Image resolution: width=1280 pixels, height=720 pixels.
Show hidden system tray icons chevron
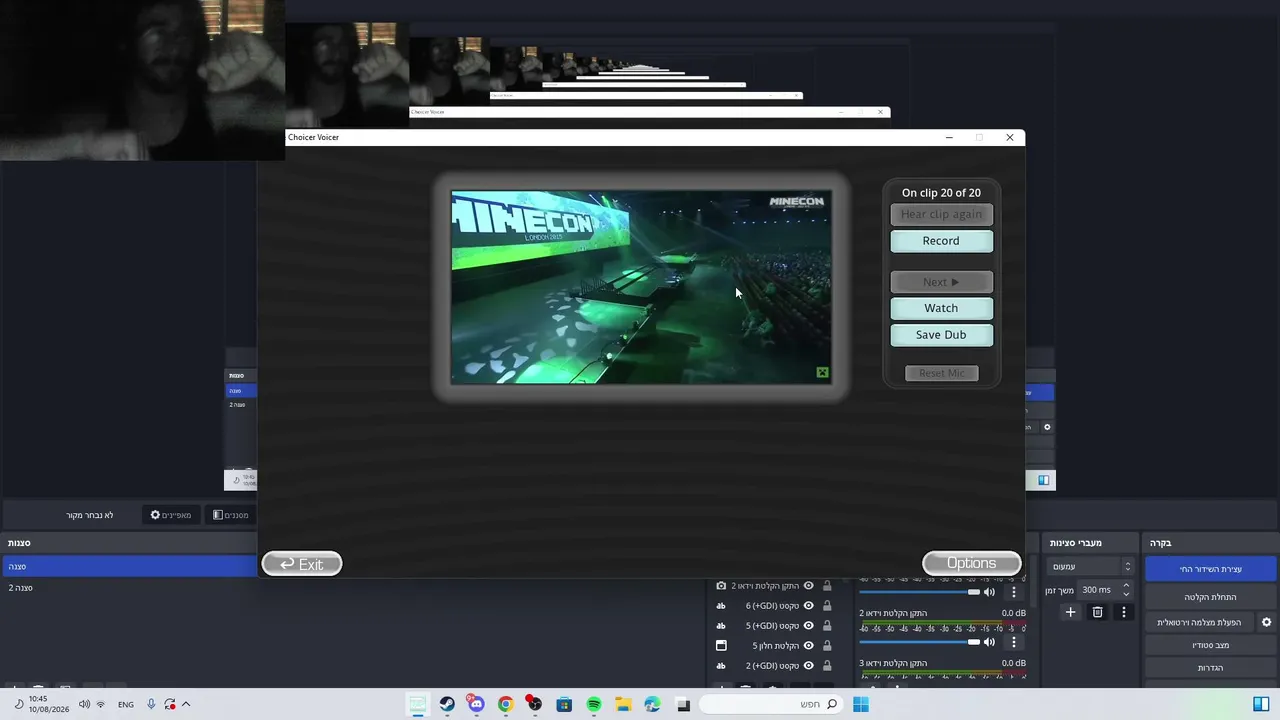click(186, 704)
